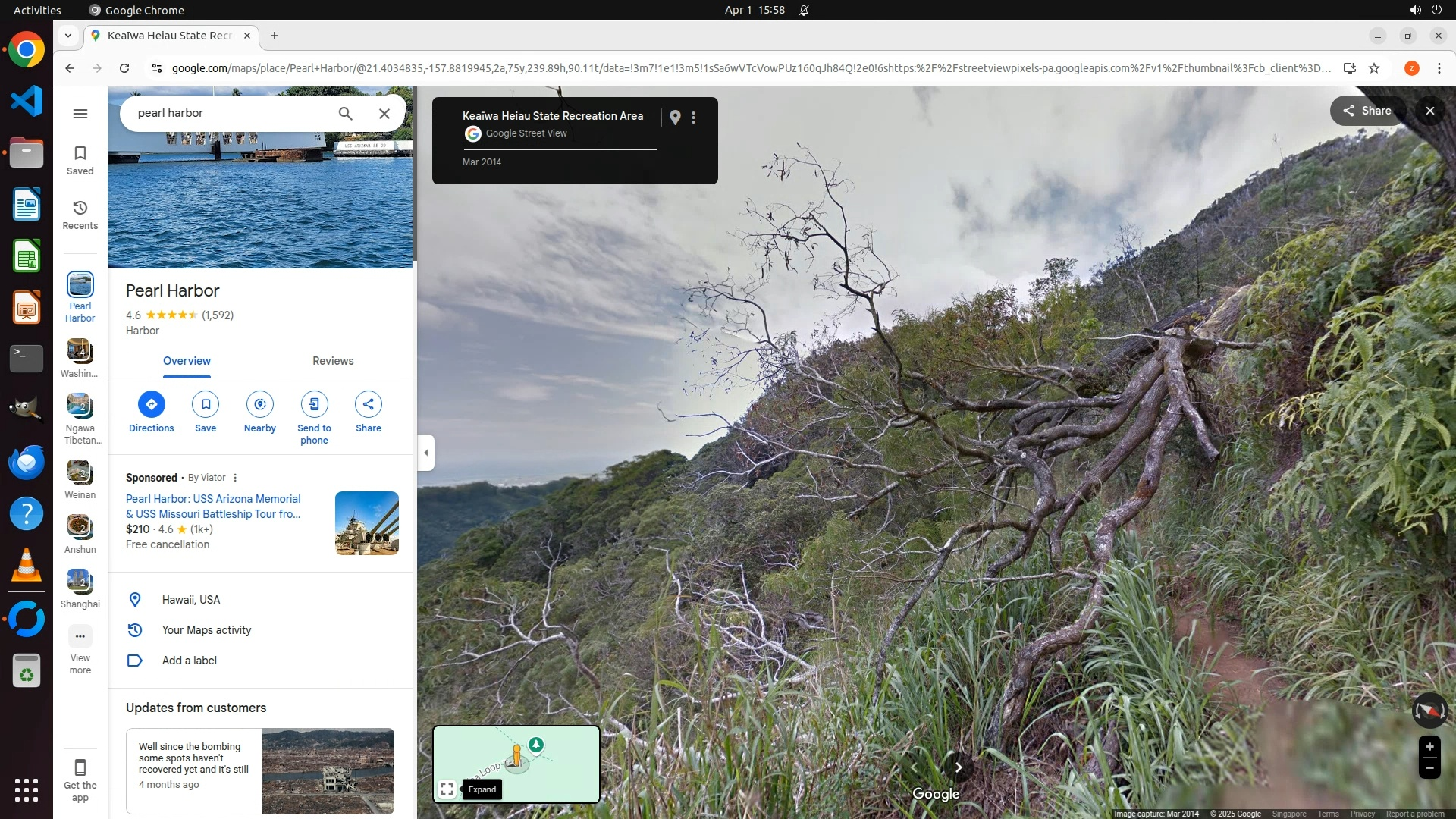Collapse the side panel arrow
The width and height of the screenshot is (1456, 819).
click(426, 453)
